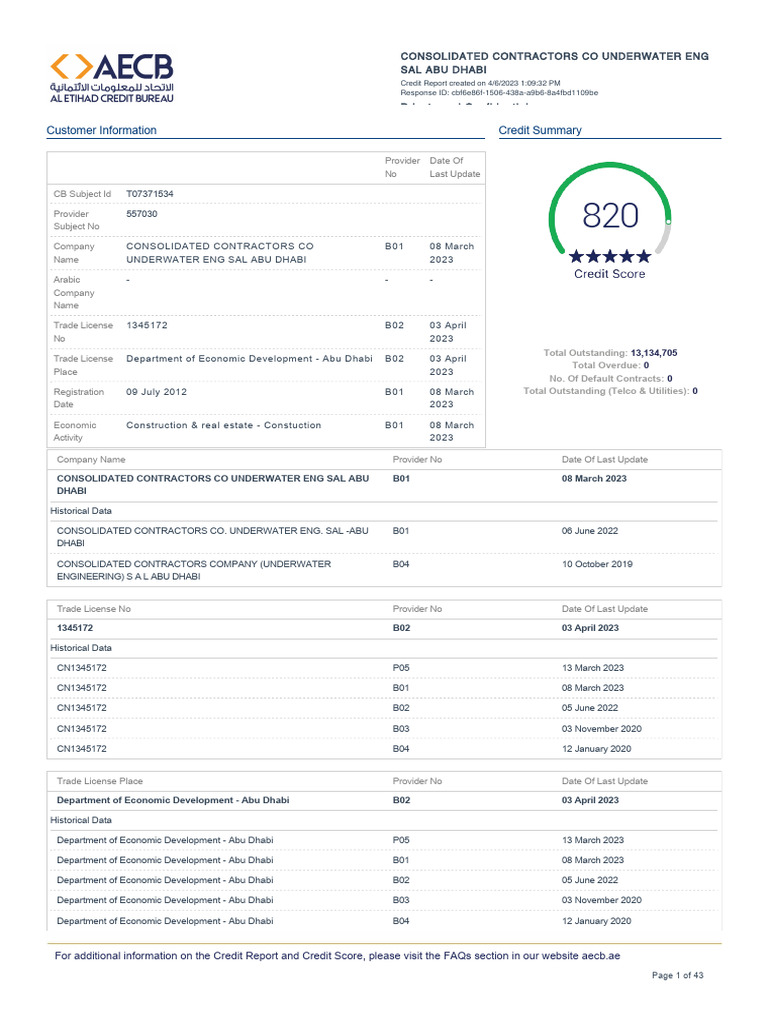
Task: Click CN1345172 row dated 03 November 2020
Action: [384, 728]
